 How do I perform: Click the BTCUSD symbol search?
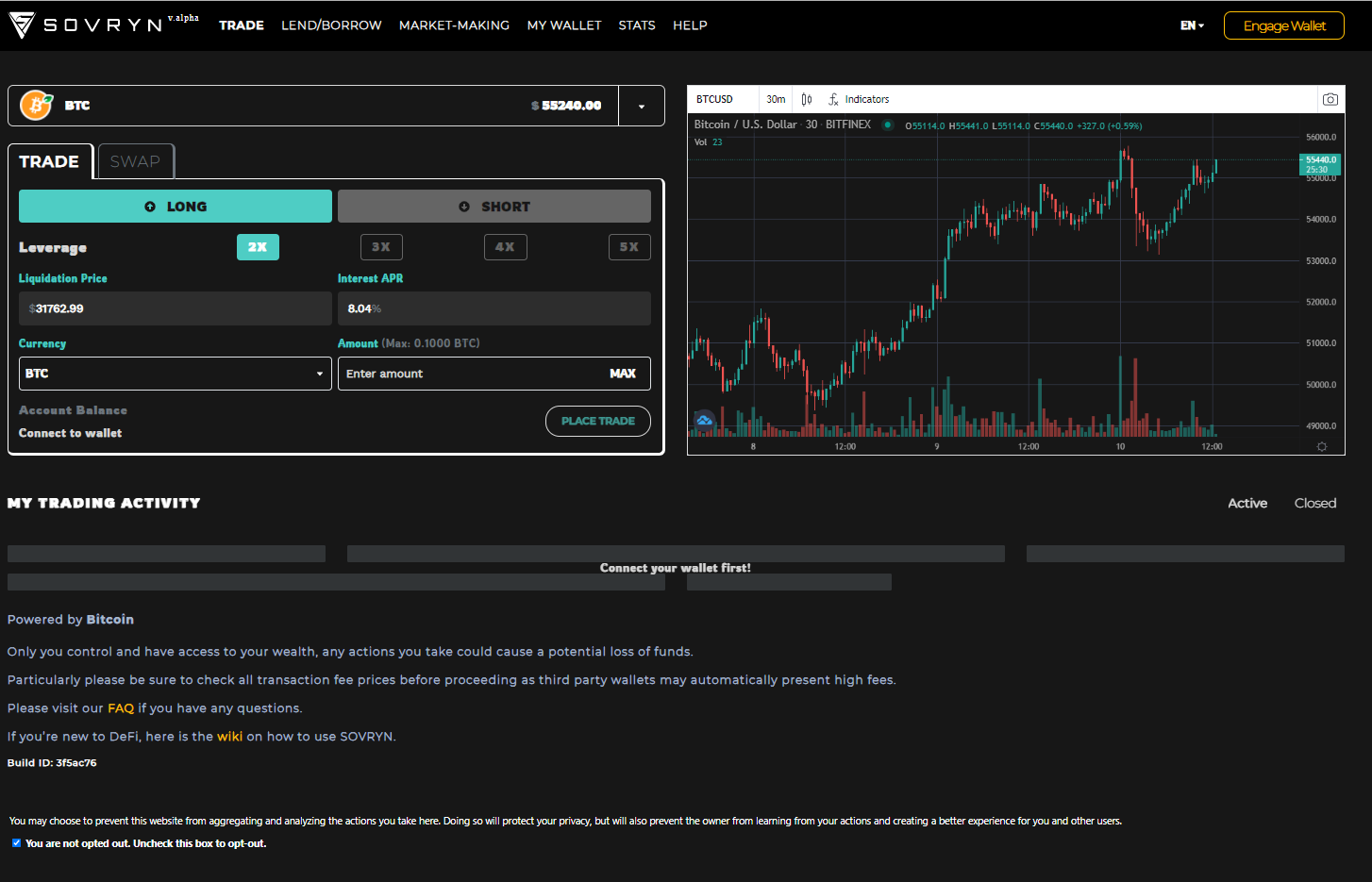[714, 99]
